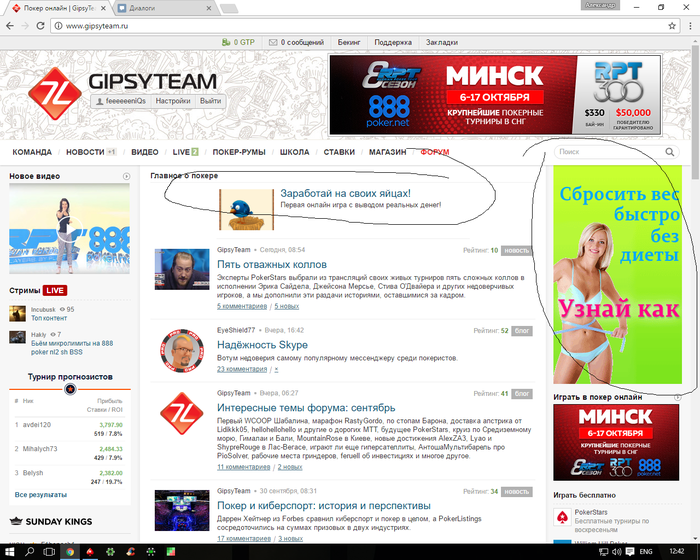Viewport: 700px width, 560px height.
Task: Open the КОМАНДА menu item
Action: (x=32, y=152)
